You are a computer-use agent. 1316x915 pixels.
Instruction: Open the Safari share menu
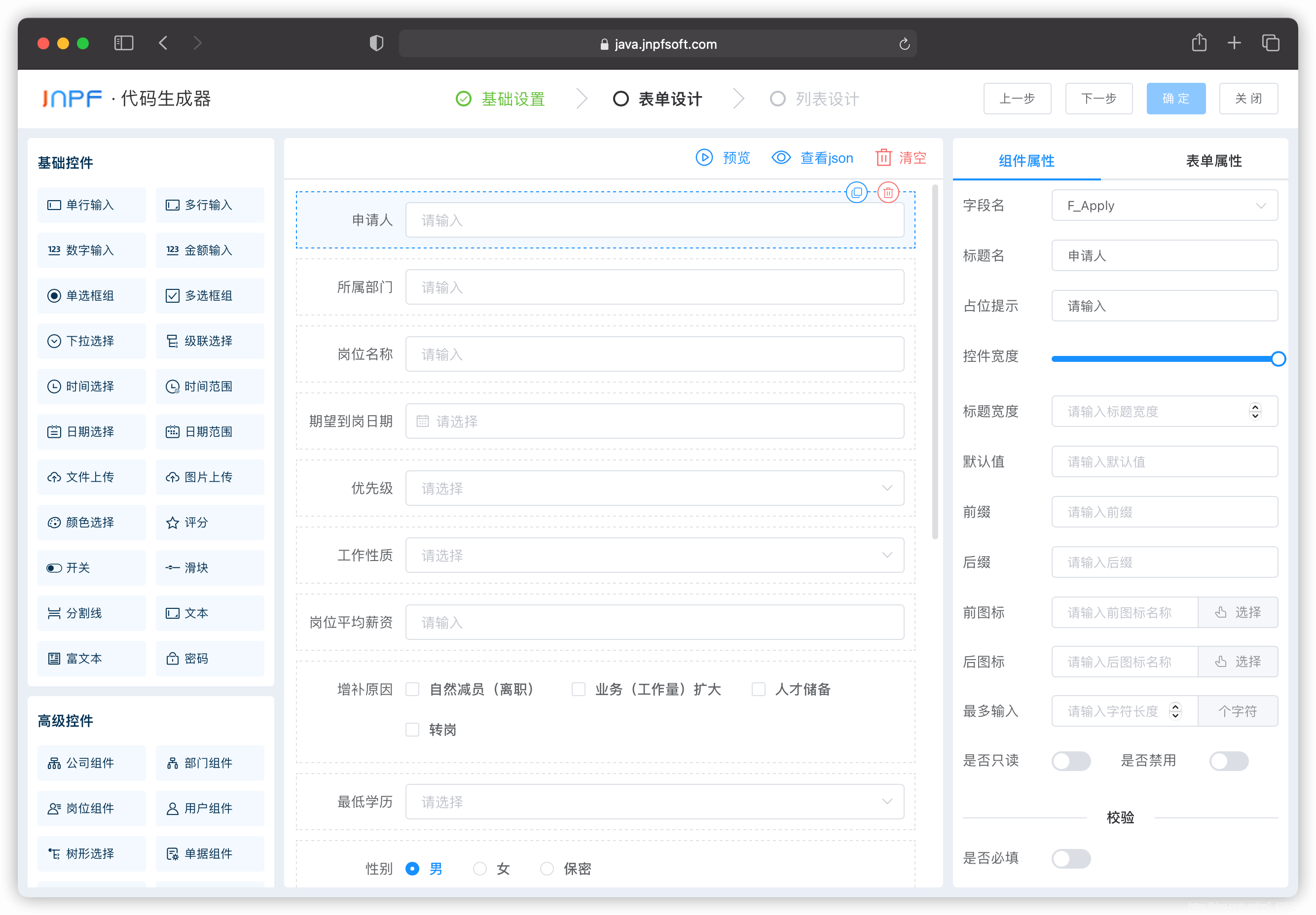point(1199,42)
